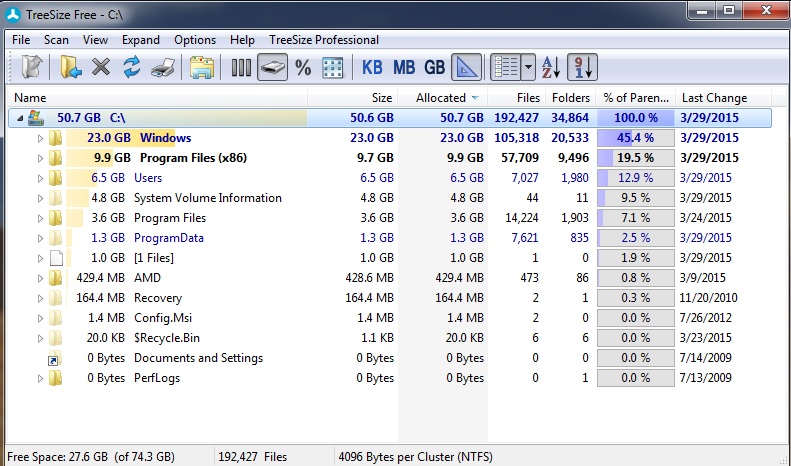This screenshot has width=791, height=466.
Task: Expand the Windows folder tree node
Action: tap(41, 138)
